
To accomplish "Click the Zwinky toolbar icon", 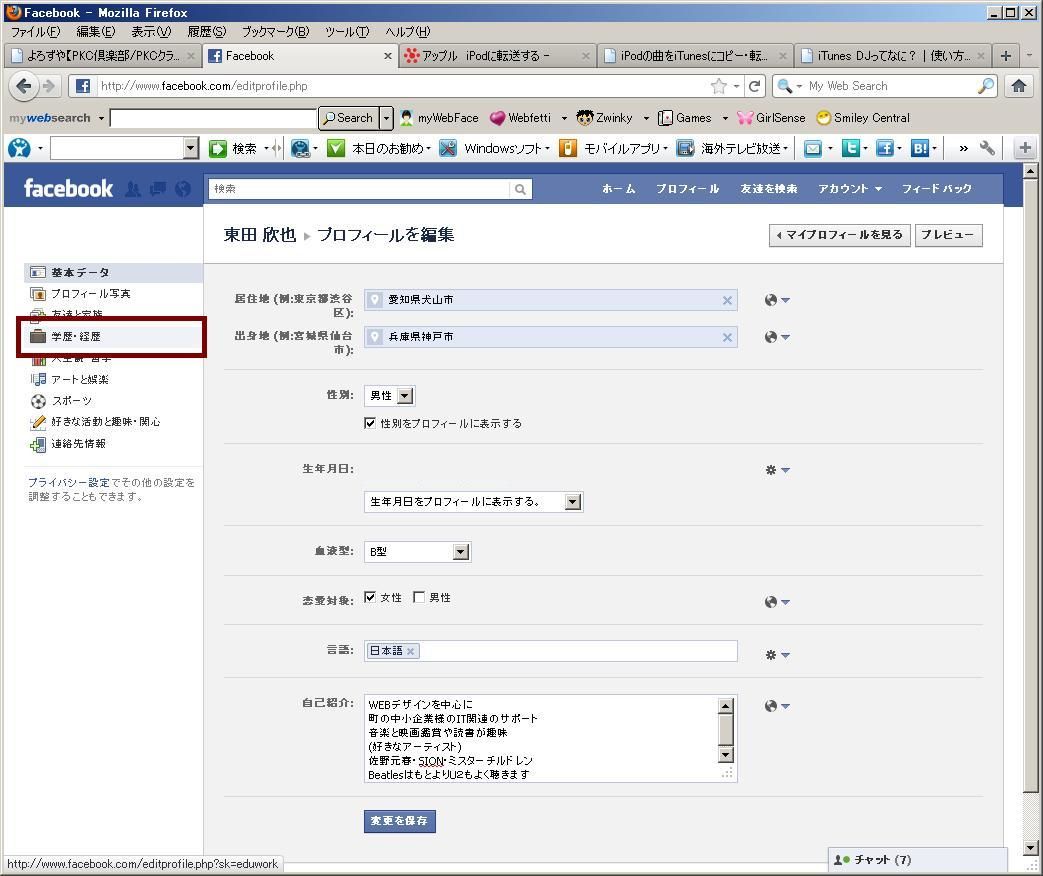I will click(585, 118).
